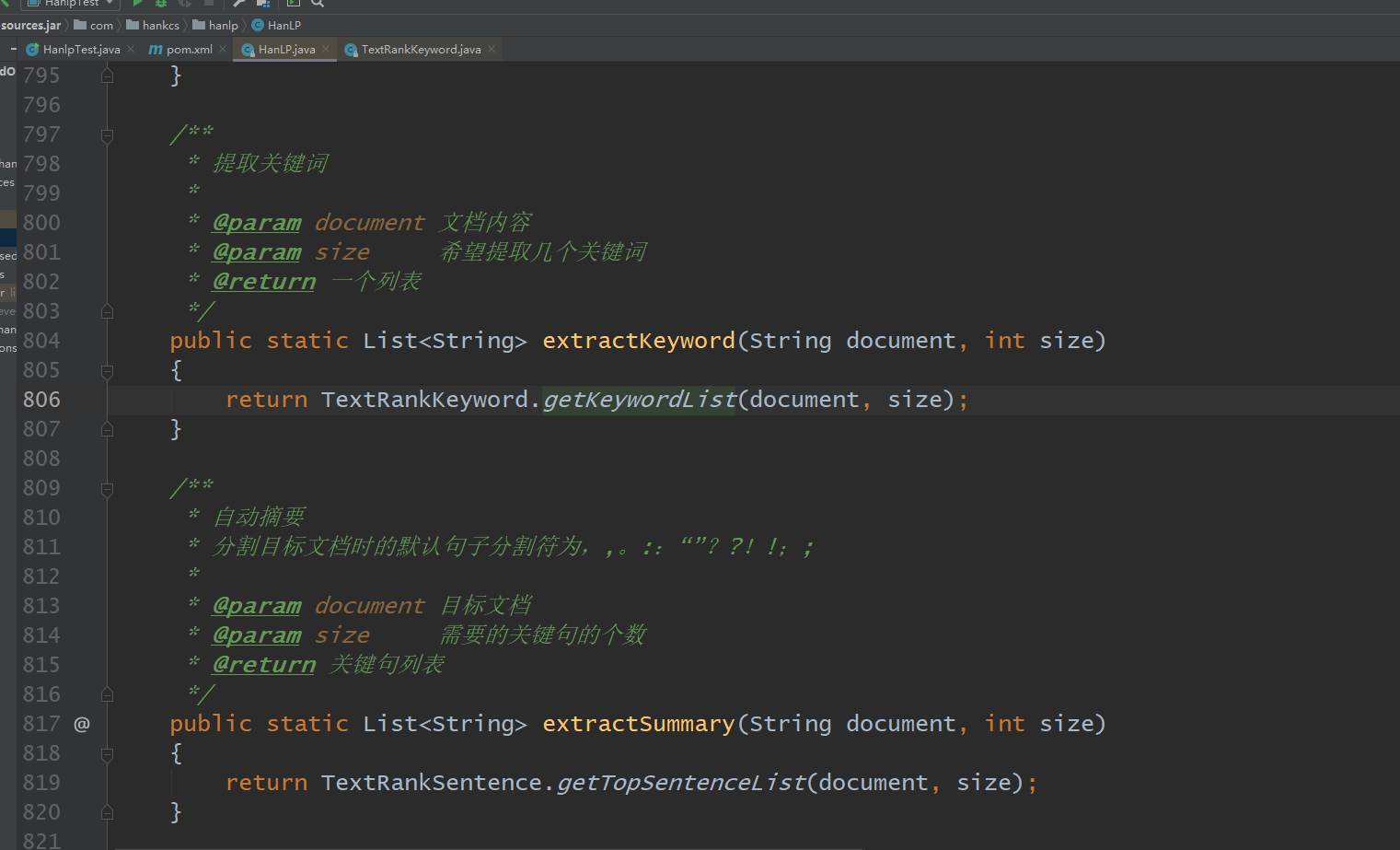Click the TextRankSentence class reference
This screenshot has height=850, width=1400.
(x=431, y=783)
